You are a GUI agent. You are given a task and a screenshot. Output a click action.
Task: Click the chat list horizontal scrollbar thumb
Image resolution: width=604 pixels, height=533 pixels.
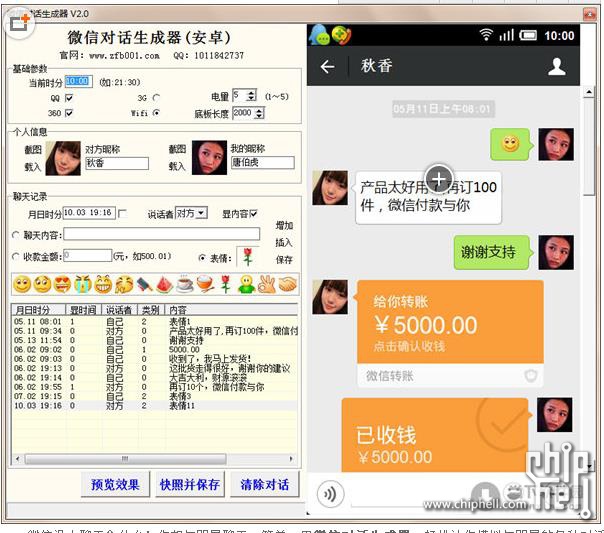126,459
